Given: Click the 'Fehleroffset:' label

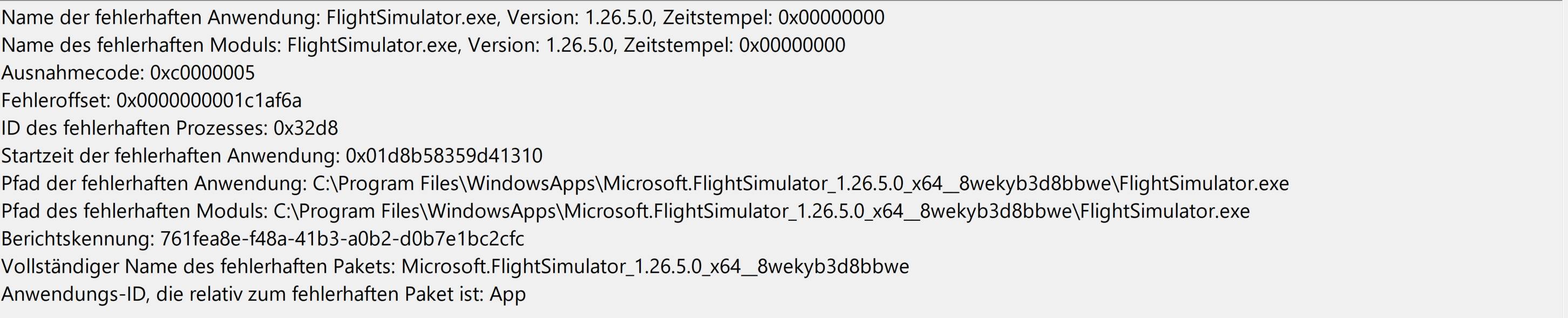Looking at the screenshot, I should click(x=56, y=100).
